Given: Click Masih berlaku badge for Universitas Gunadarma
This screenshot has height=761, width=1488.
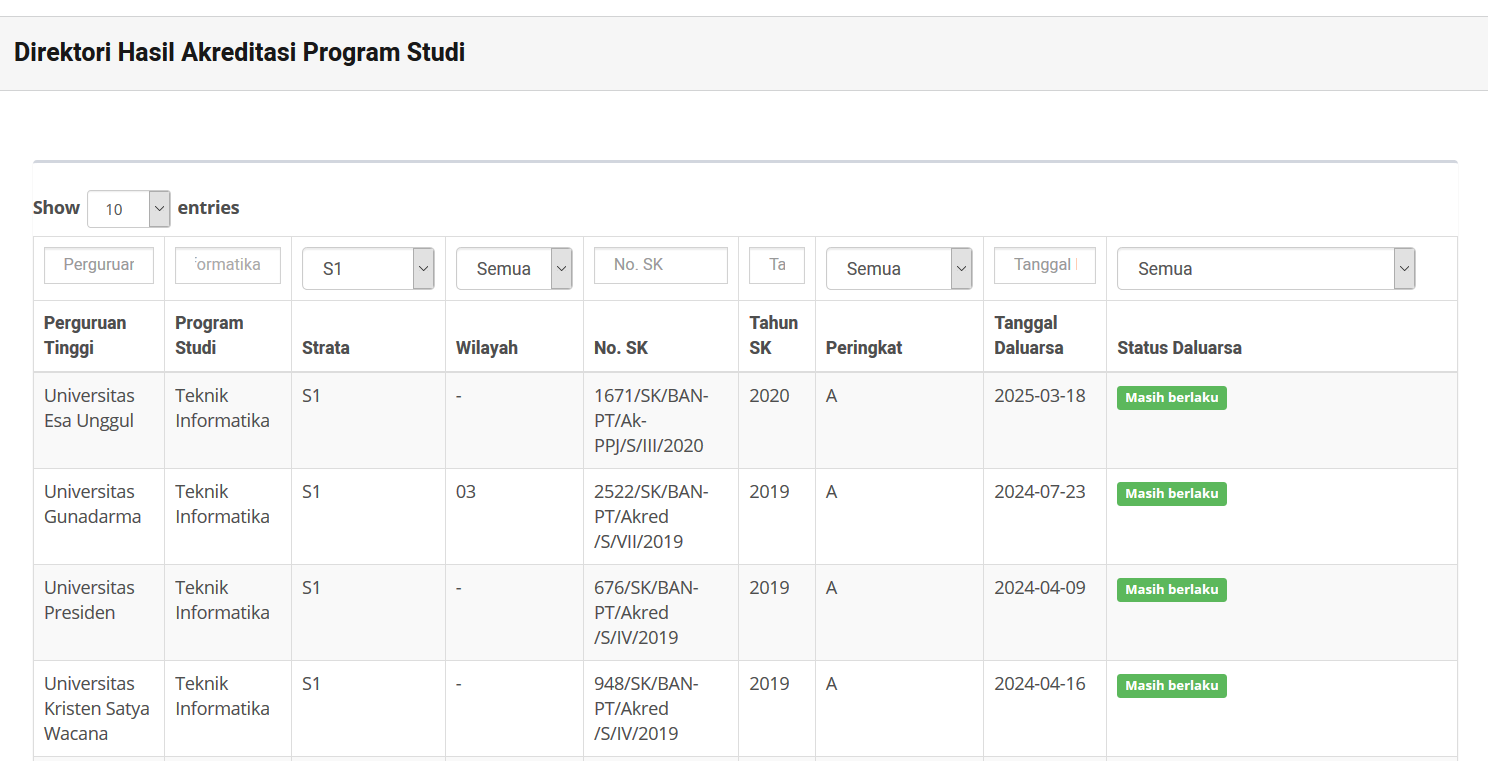Looking at the screenshot, I should [1172, 494].
